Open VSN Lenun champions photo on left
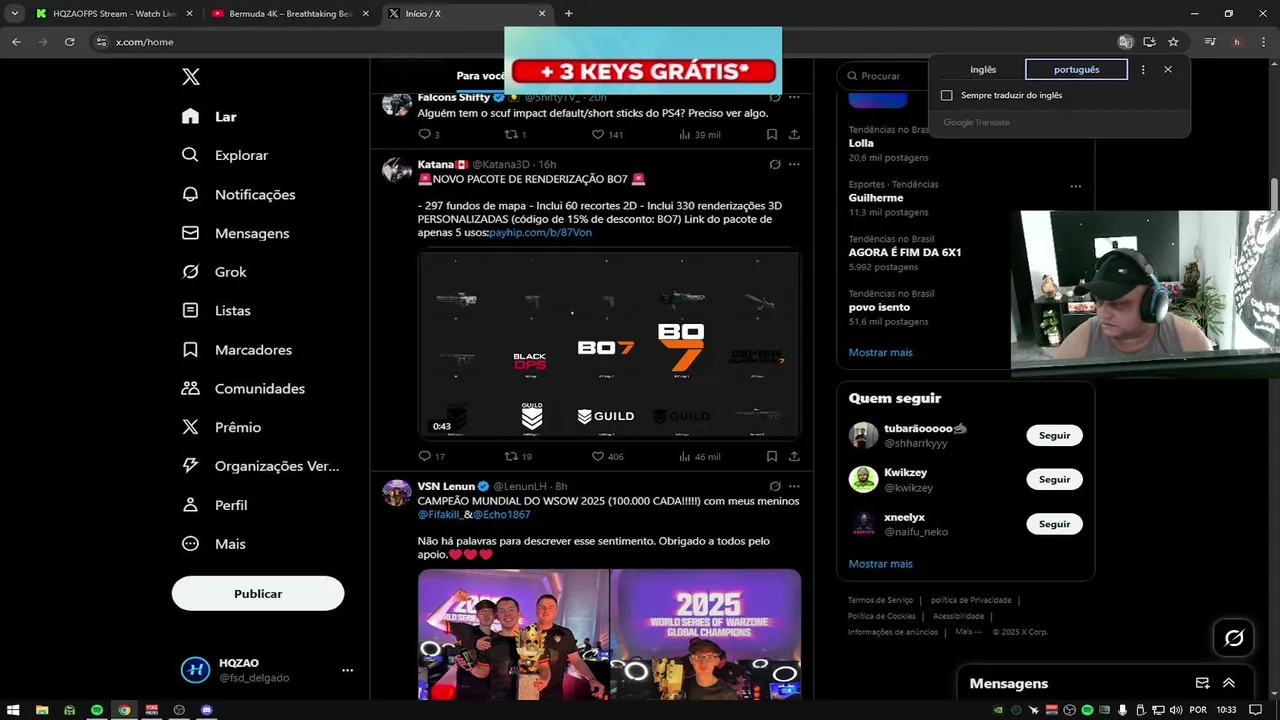Screen dimensions: 1280x720 pos(513,634)
